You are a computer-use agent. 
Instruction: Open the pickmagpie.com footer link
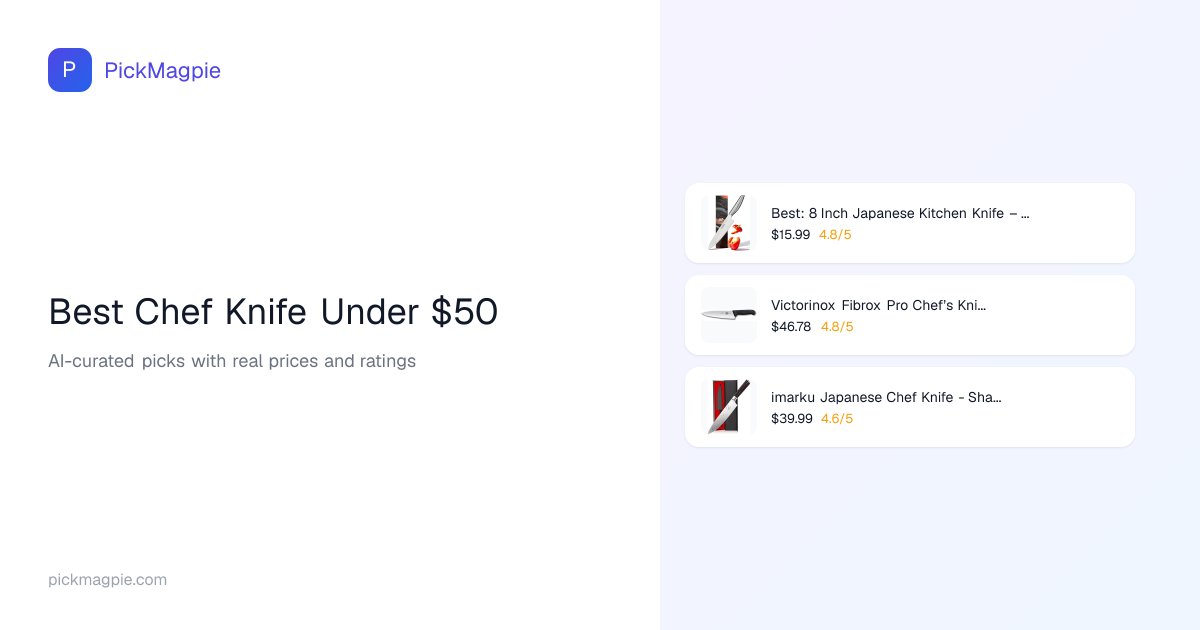pyautogui.click(x=107, y=580)
